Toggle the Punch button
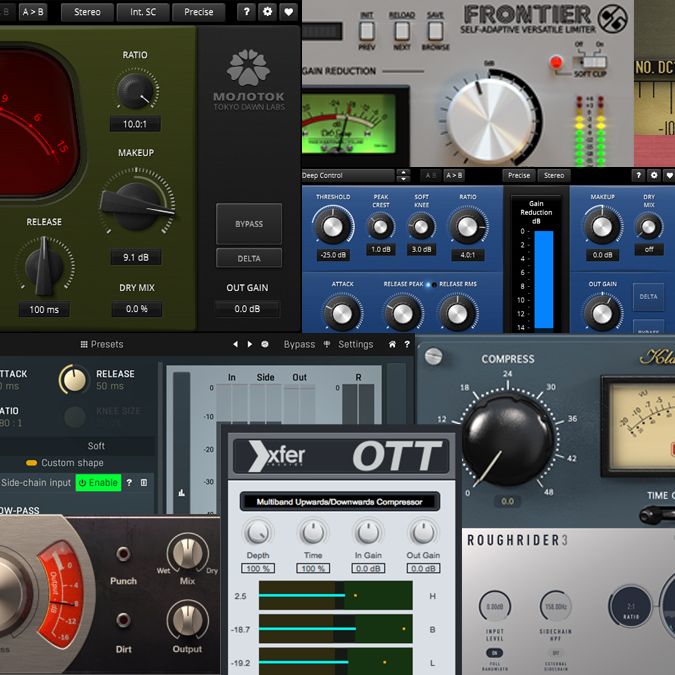Image resolution: width=675 pixels, height=675 pixels. pos(123,554)
